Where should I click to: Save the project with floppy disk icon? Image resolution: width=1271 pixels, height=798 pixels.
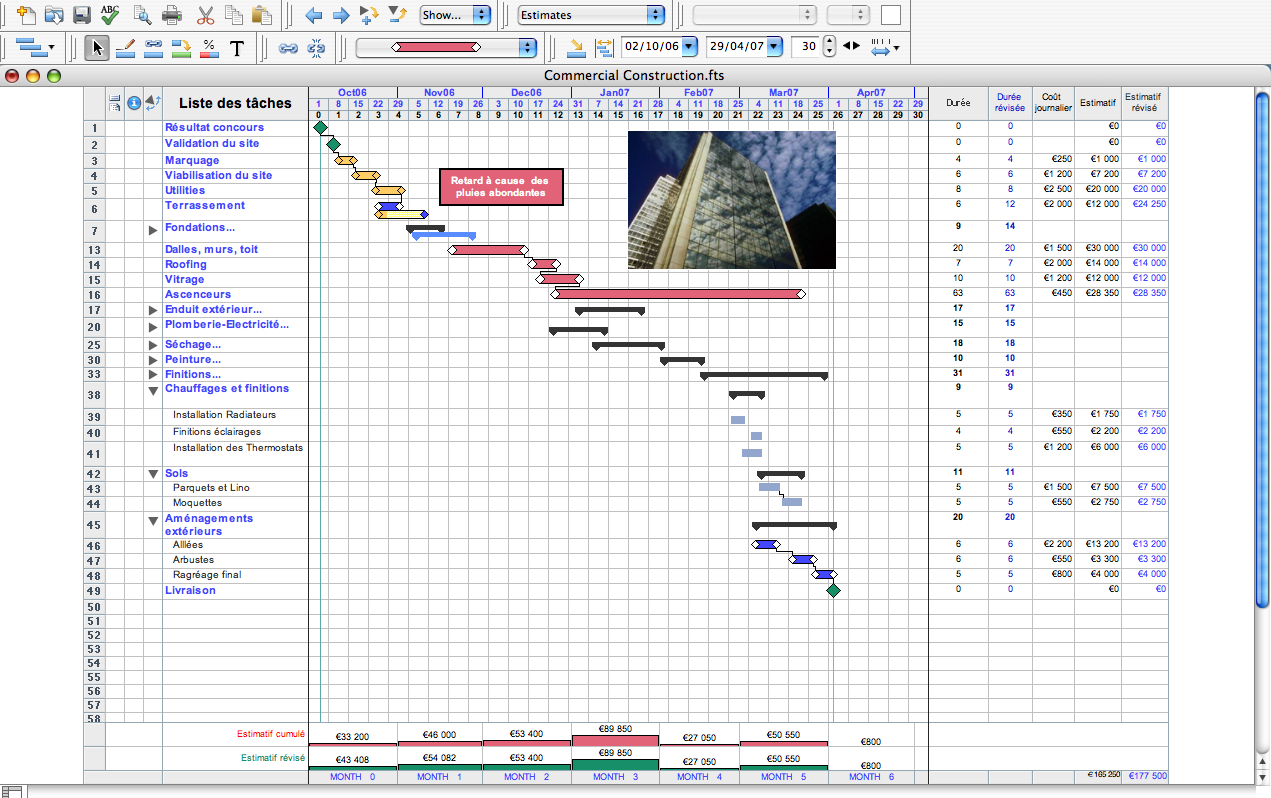[x=82, y=15]
